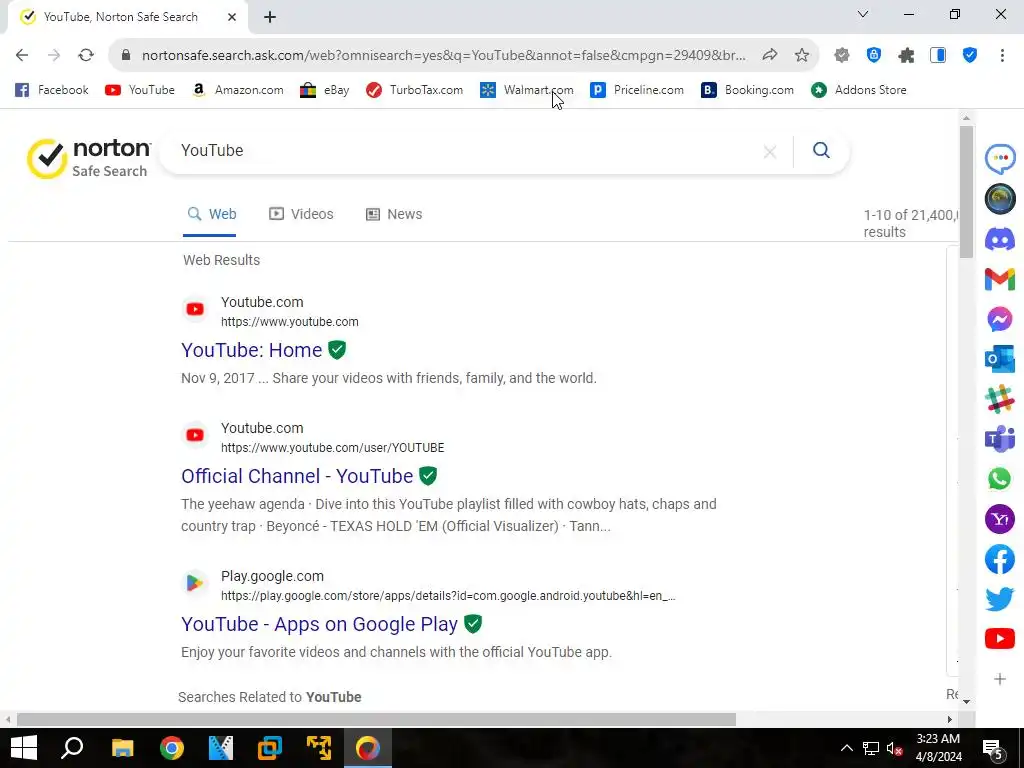Open the Official Channel - YouTube result

tap(297, 476)
